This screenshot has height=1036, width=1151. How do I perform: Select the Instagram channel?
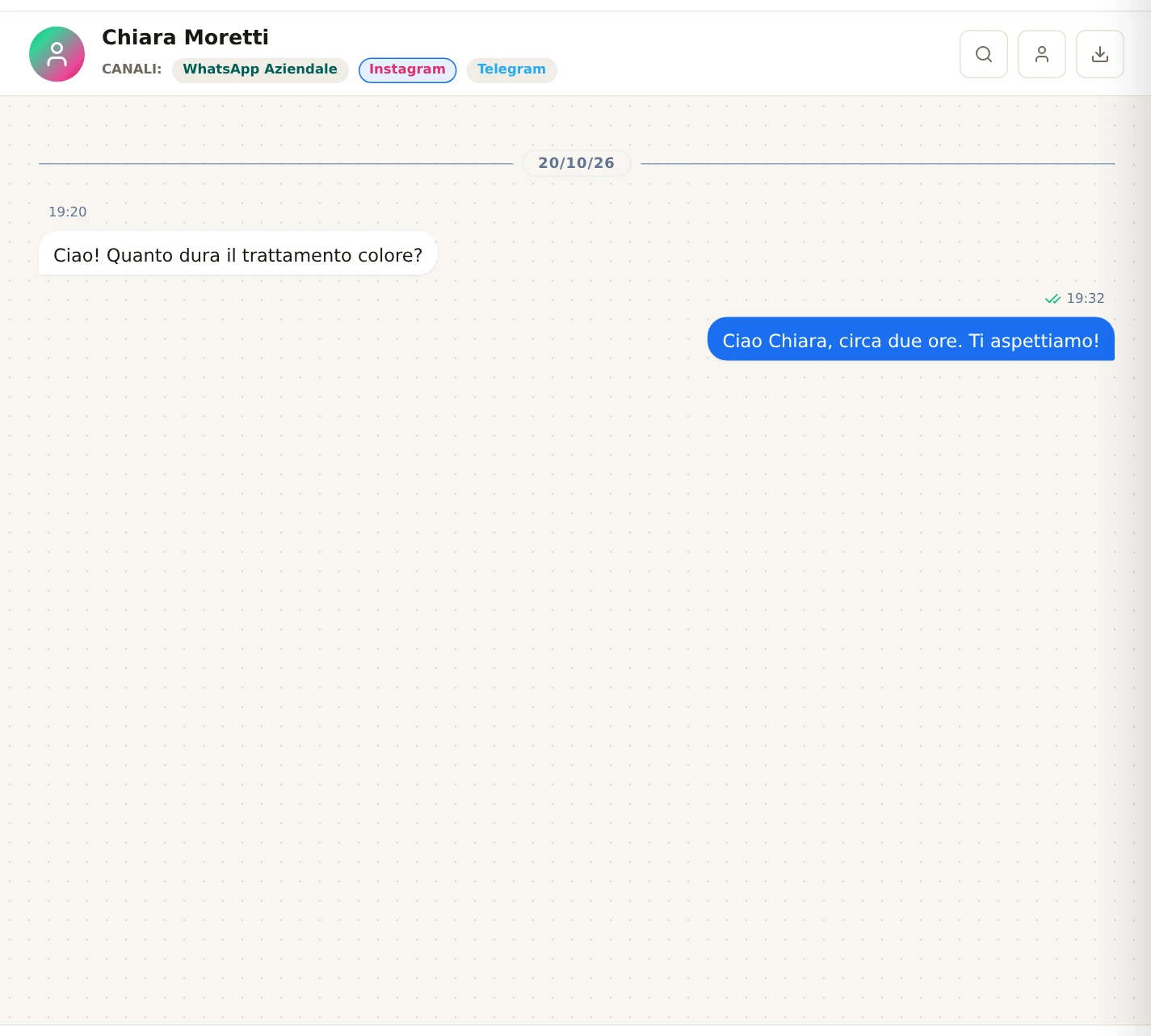407,69
